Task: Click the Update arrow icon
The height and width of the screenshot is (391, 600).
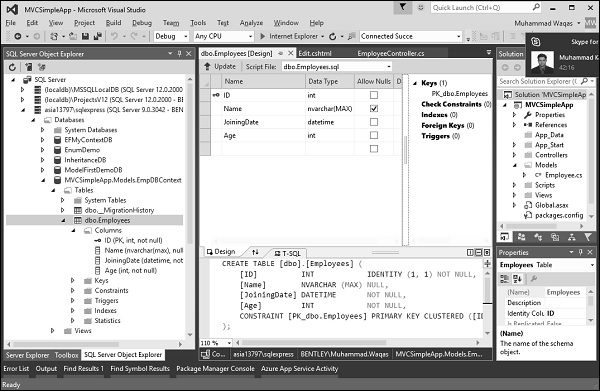Action: pyautogui.click(x=207, y=67)
